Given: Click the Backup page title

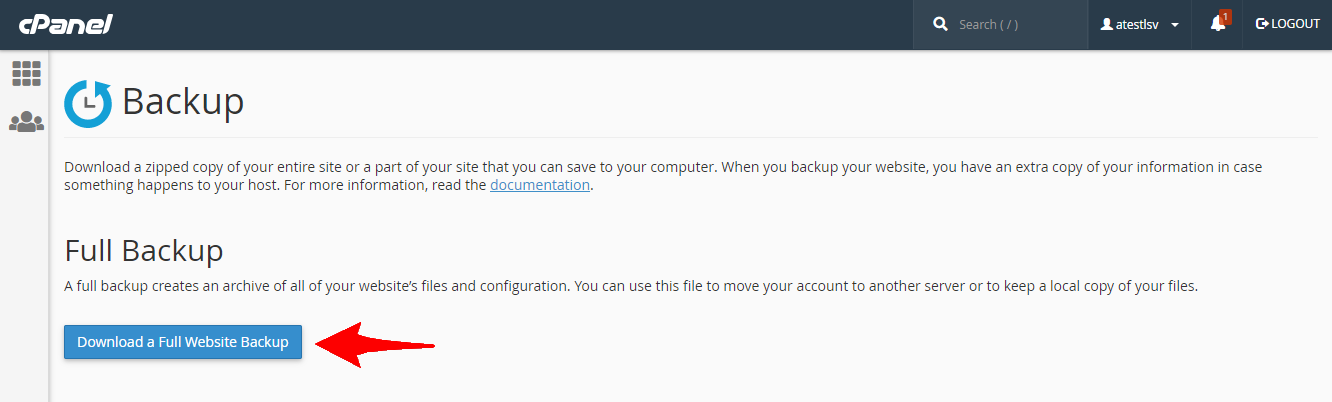Looking at the screenshot, I should (x=183, y=102).
